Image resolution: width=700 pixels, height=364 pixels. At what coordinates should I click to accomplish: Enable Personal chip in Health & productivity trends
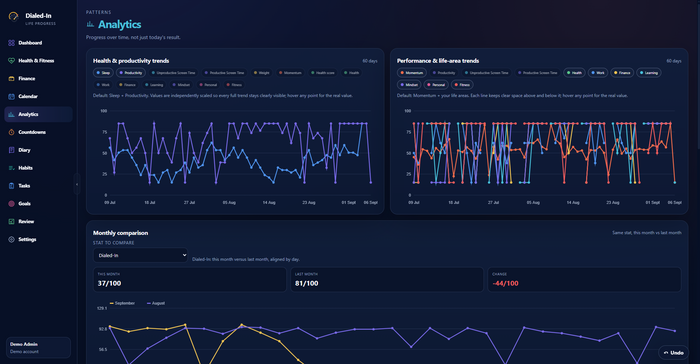pos(208,85)
